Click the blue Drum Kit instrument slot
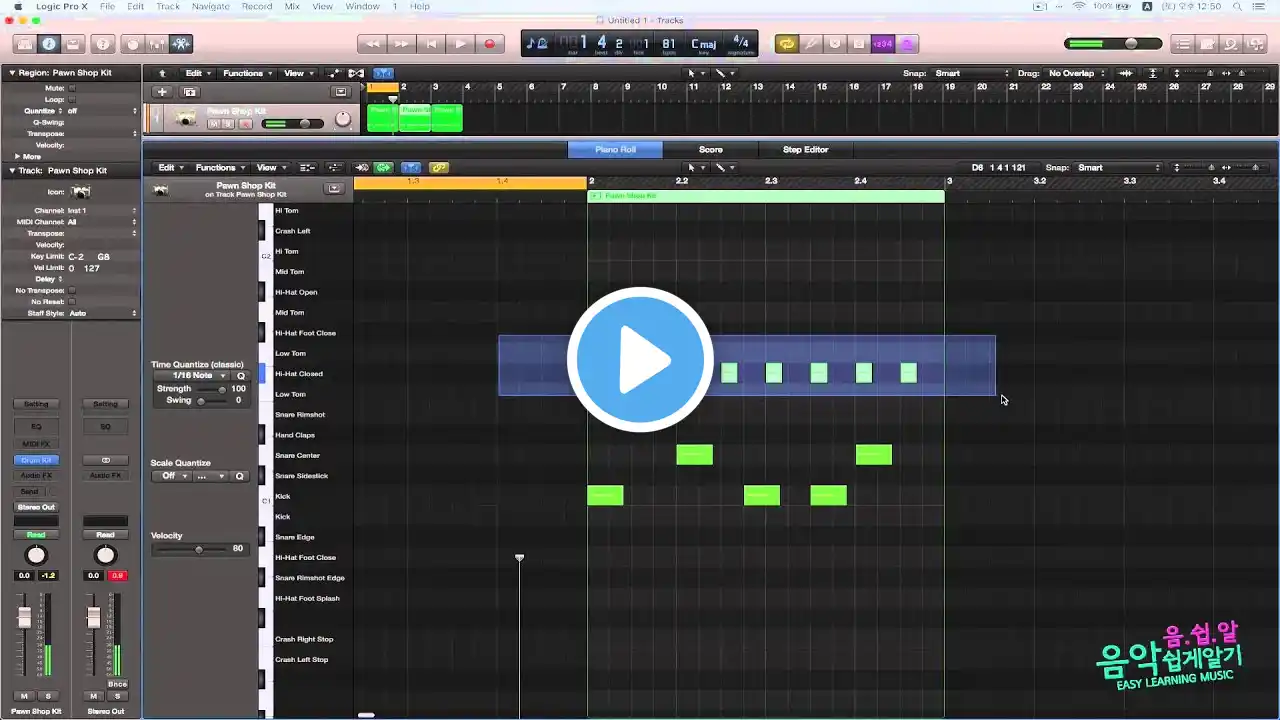 (36, 460)
